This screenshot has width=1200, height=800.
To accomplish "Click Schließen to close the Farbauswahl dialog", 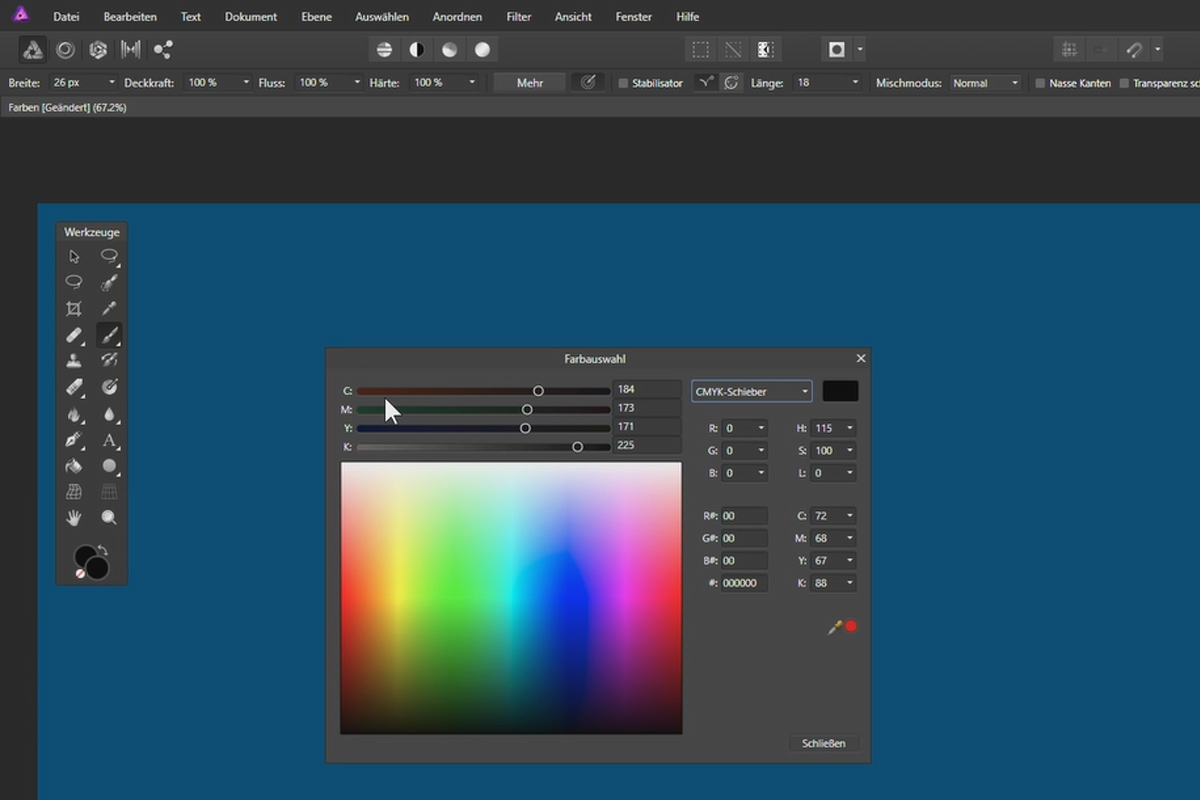I will coord(824,743).
